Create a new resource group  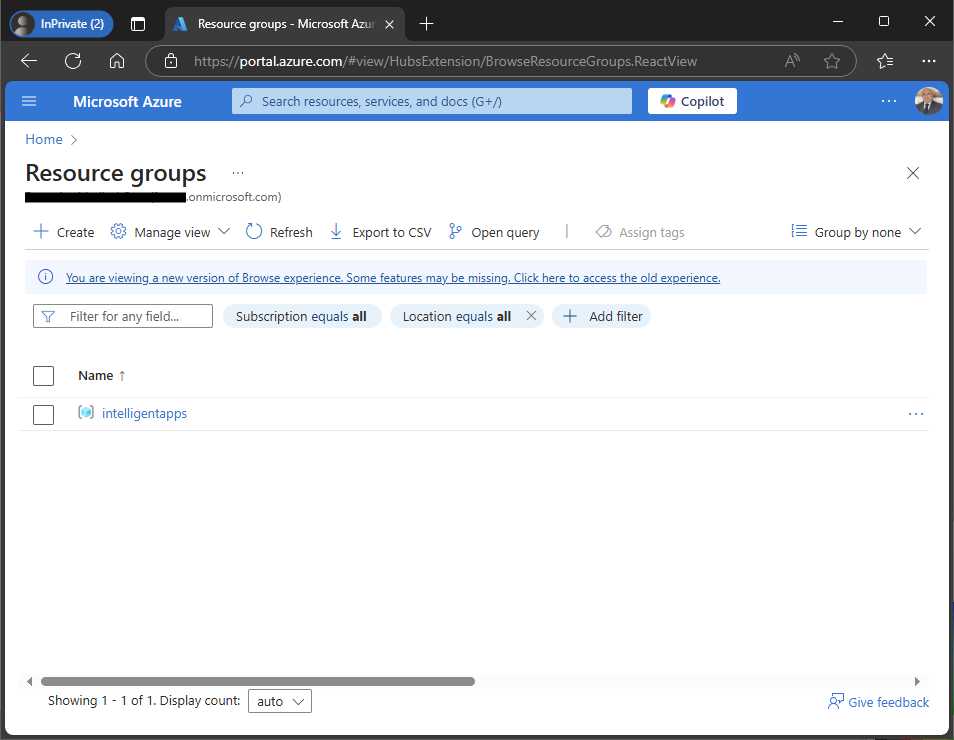64,232
